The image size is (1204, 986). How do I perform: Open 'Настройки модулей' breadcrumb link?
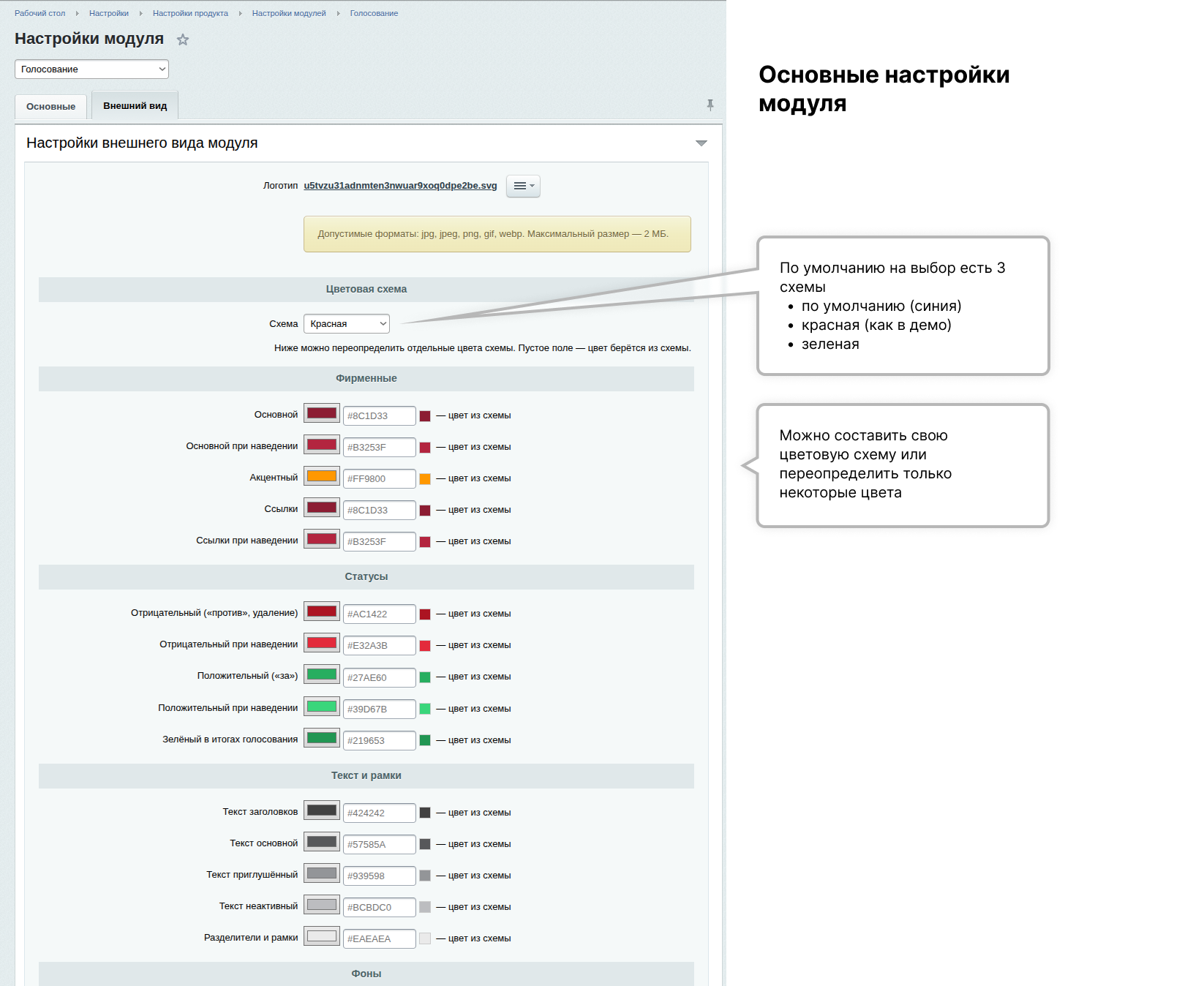coord(289,13)
